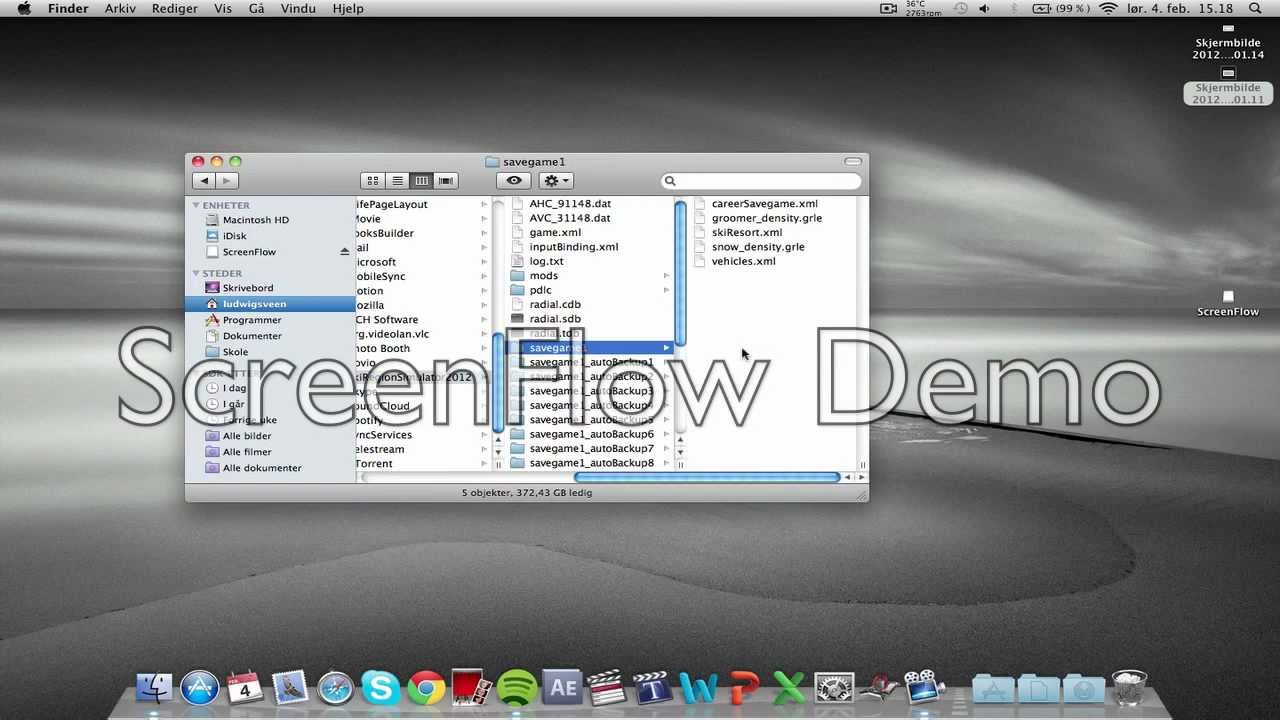Open Dokumenter in the sidebar
The image size is (1280, 720).
[252, 336]
